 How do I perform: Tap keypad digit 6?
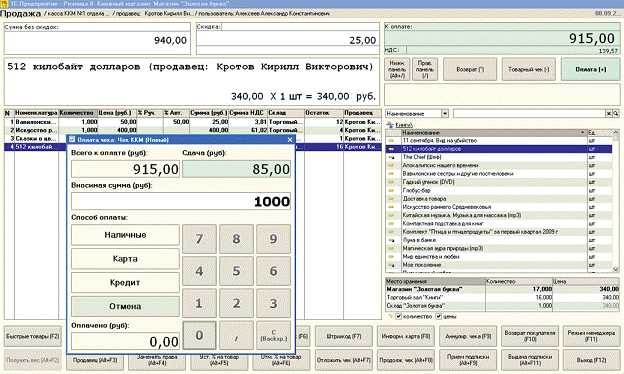tap(273, 271)
